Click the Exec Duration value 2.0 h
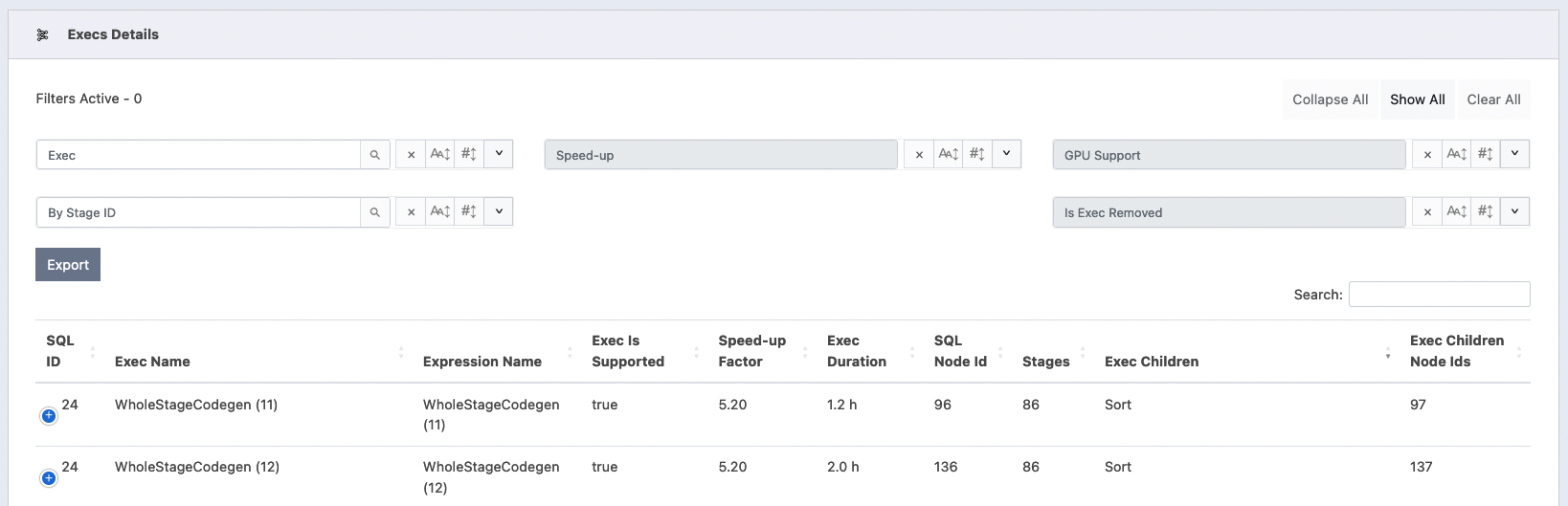The width and height of the screenshot is (1568, 506). click(843, 467)
